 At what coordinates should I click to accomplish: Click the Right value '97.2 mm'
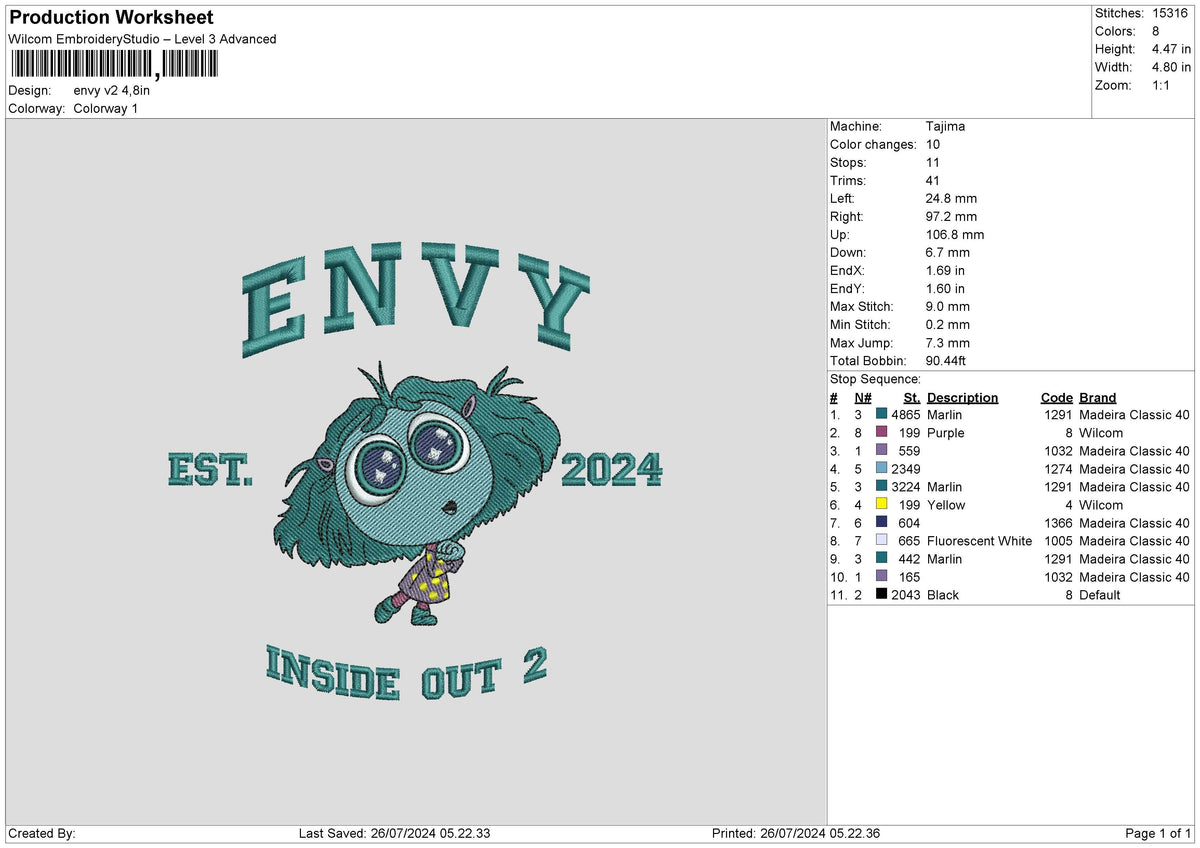click(952, 217)
